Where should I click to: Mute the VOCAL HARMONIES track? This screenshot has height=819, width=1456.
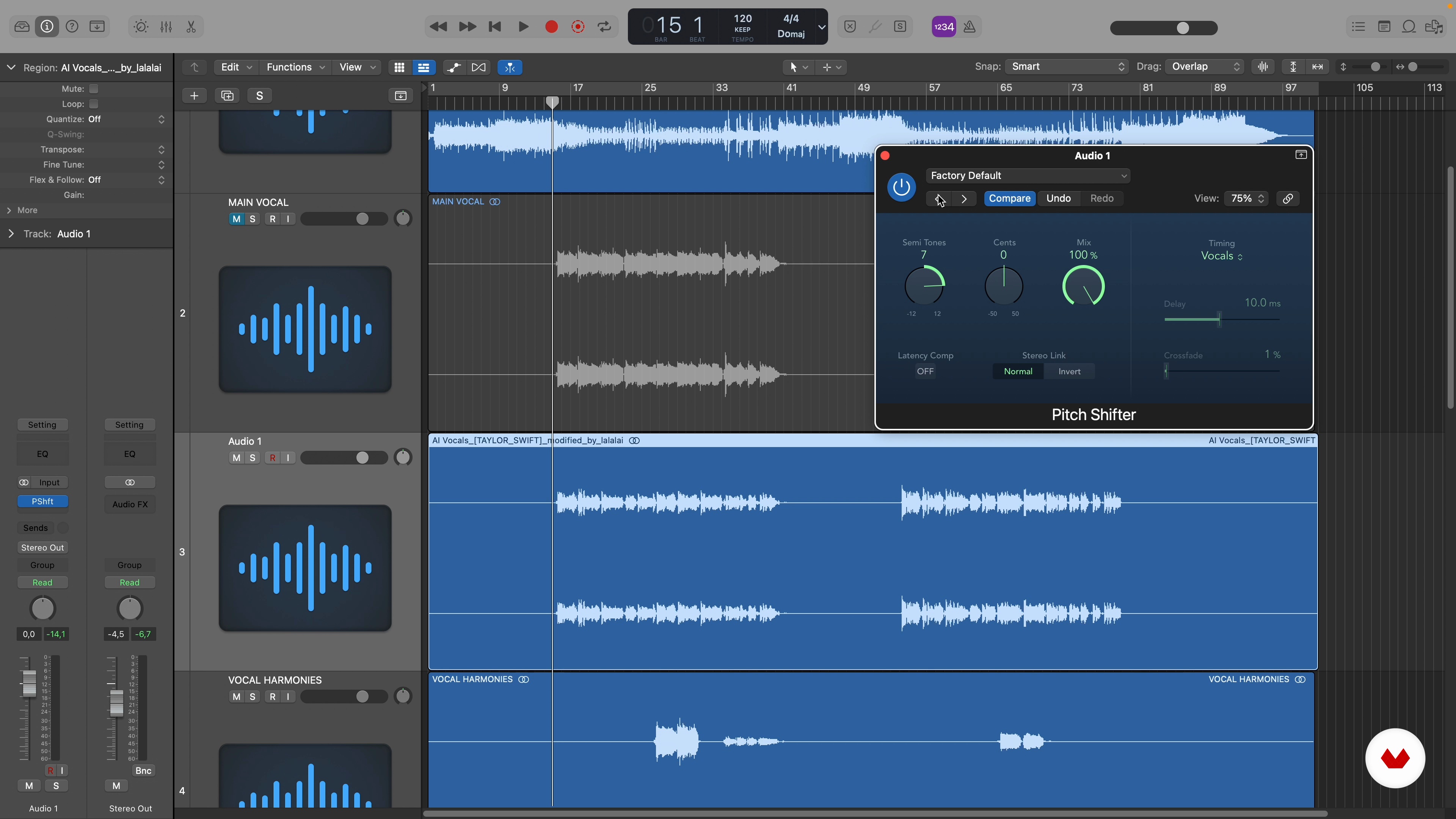tap(236, 697)
